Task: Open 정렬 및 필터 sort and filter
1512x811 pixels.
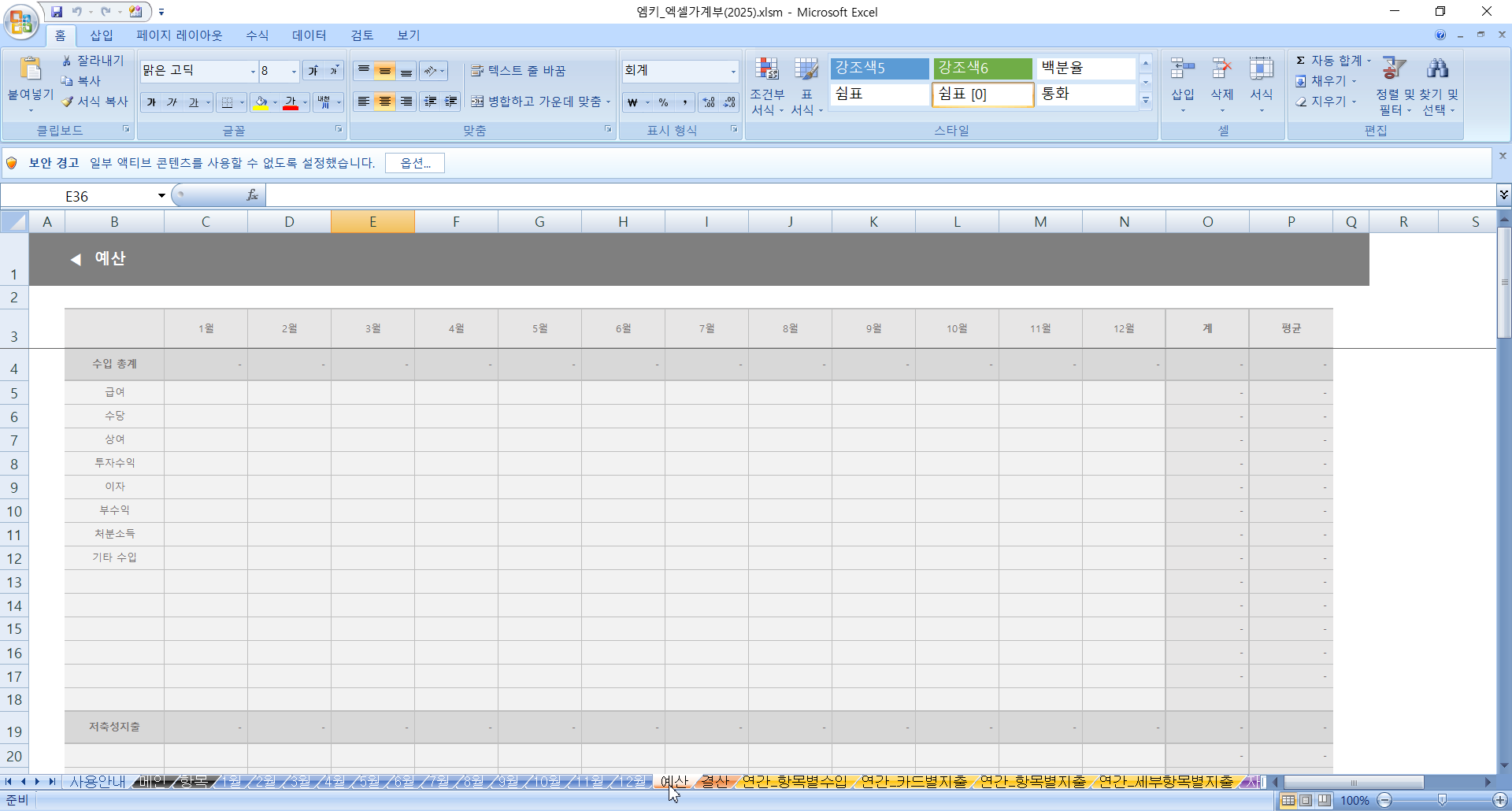Action: pos(1395,87)
